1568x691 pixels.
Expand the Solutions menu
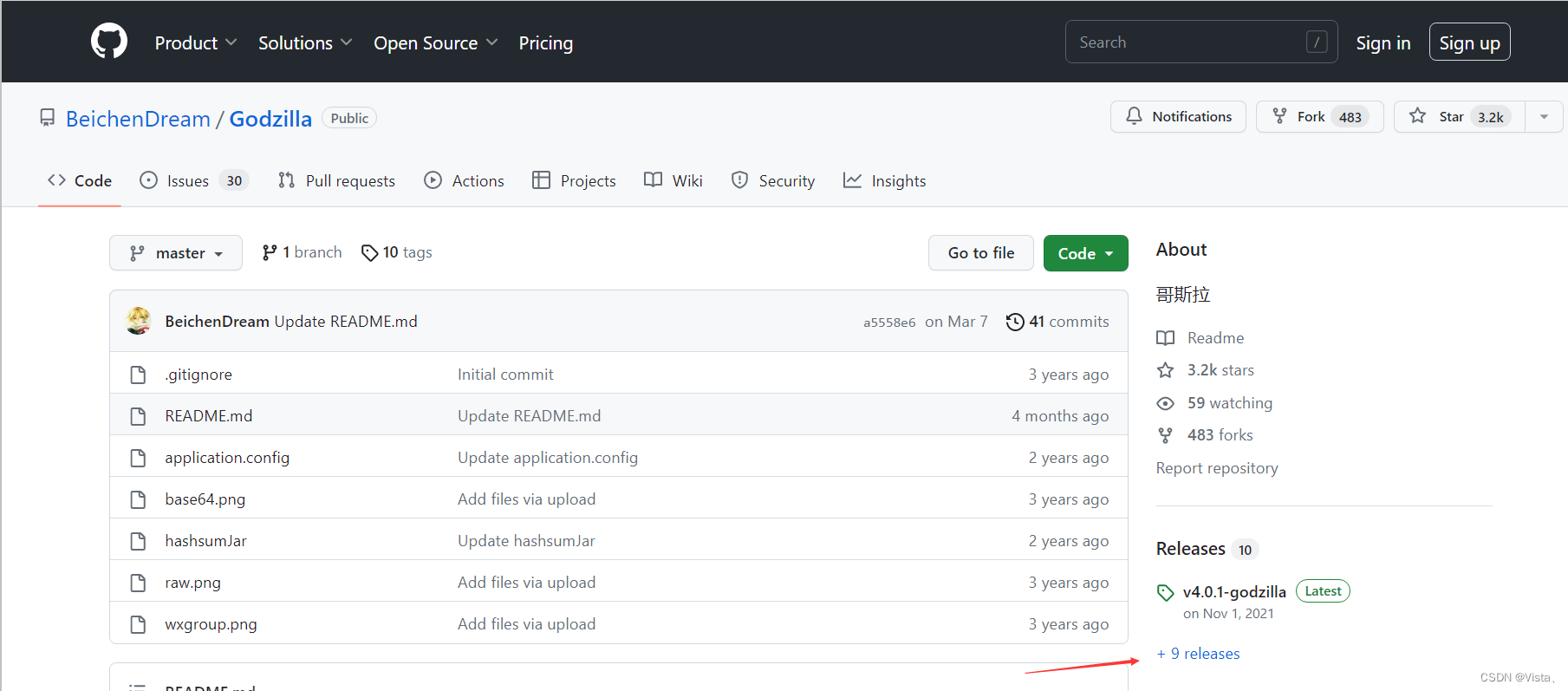(x=305, y=42)
